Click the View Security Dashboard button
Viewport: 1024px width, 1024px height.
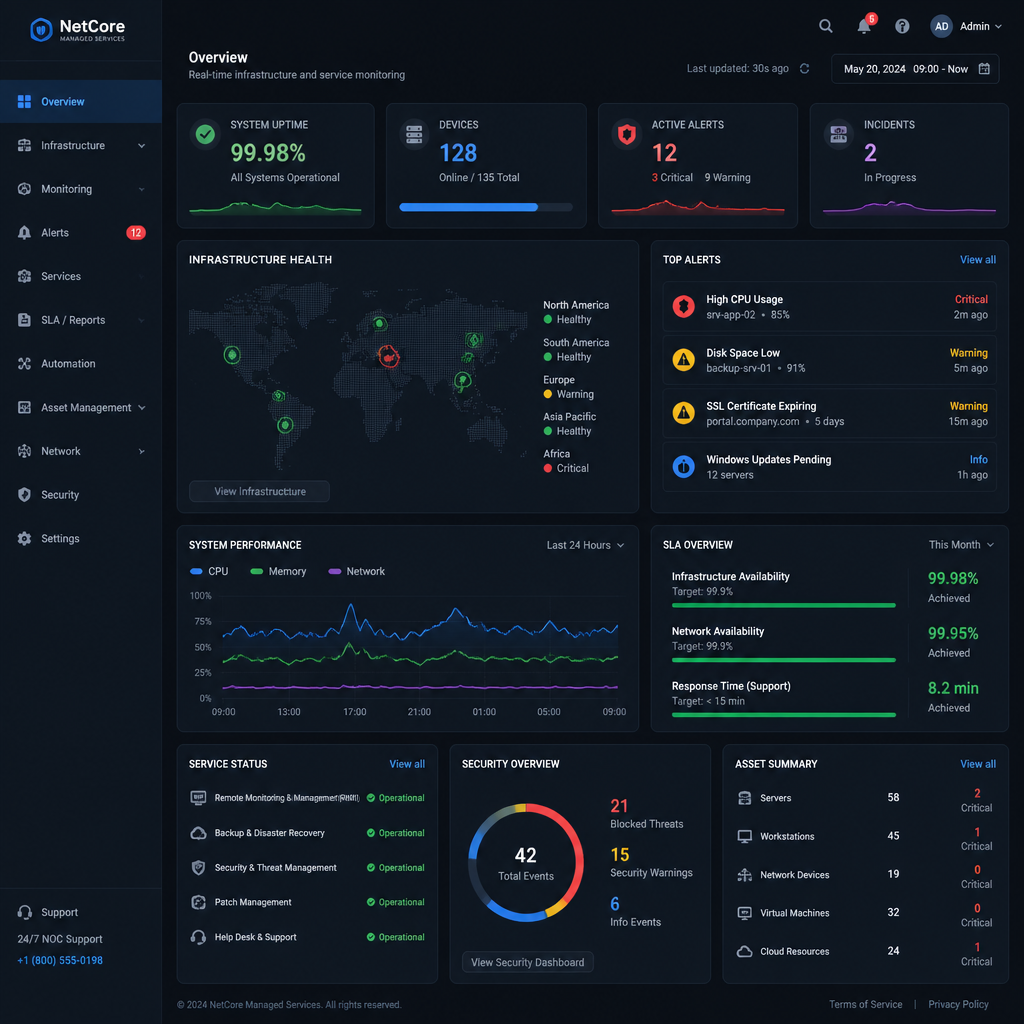528,962
